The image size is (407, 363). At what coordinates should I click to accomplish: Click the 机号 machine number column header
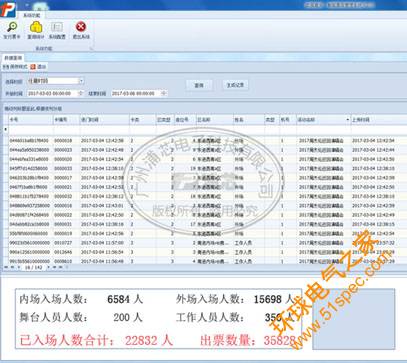(x=287, y=120)
